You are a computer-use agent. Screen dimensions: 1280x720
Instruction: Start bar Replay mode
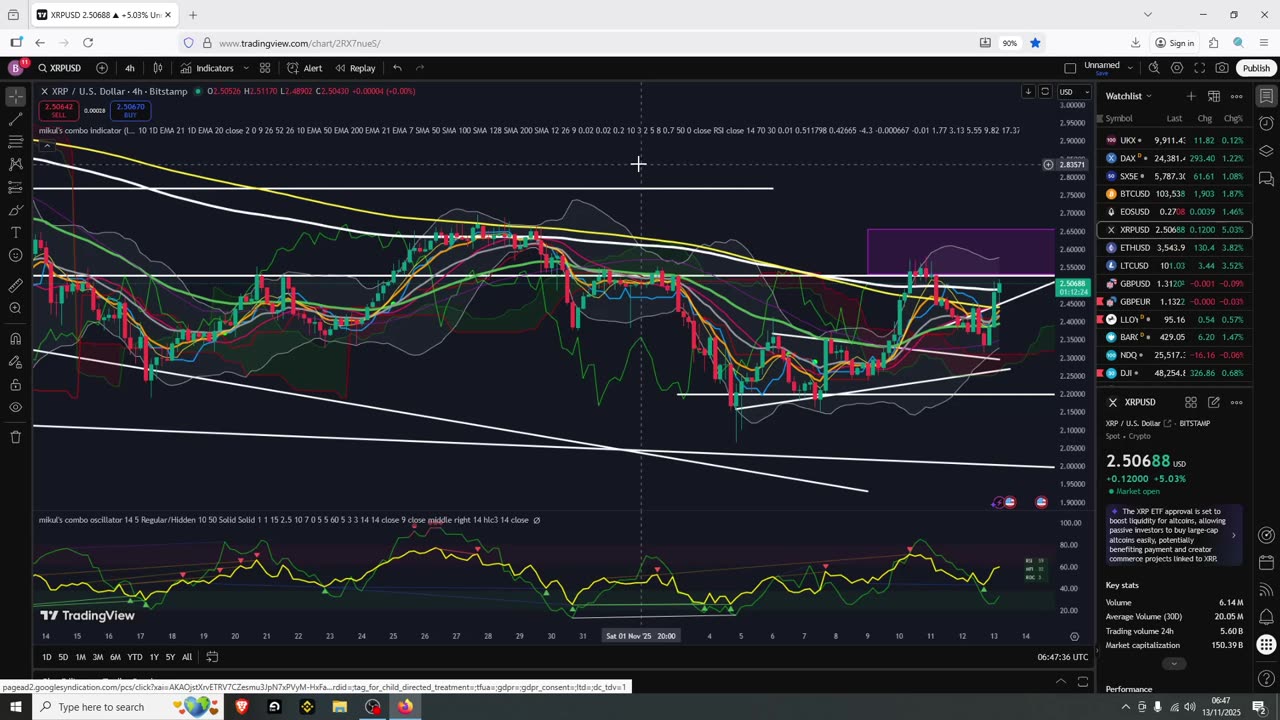click(x=355, y=68)
